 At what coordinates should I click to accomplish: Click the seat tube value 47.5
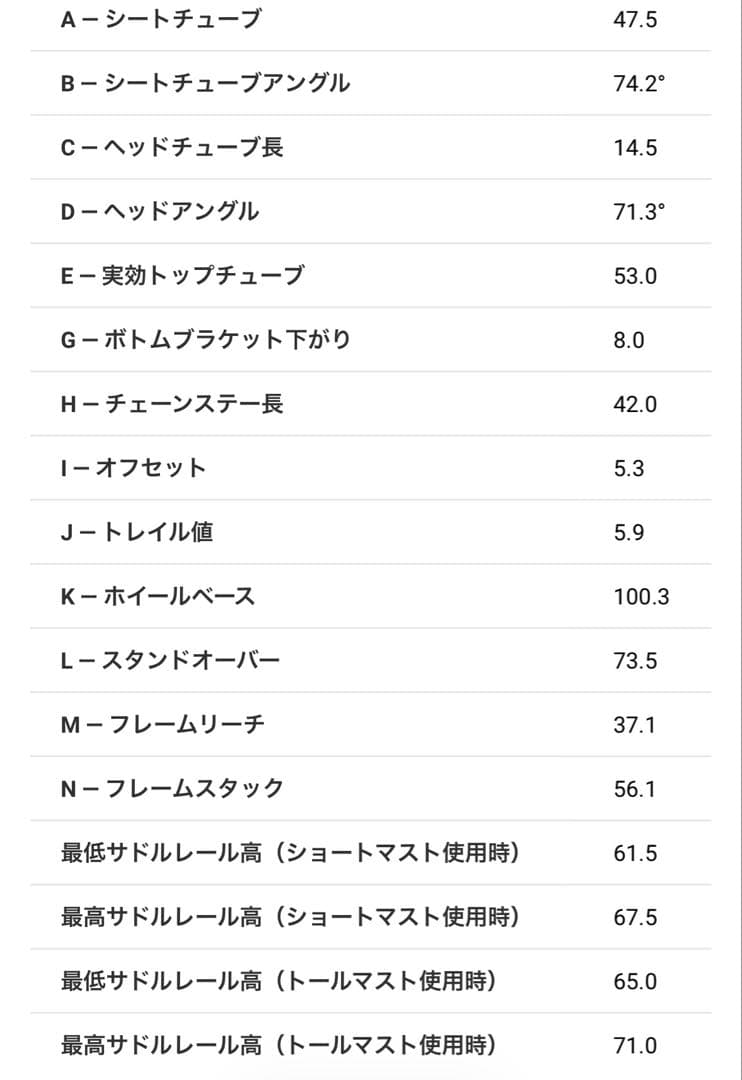[635, 19]
